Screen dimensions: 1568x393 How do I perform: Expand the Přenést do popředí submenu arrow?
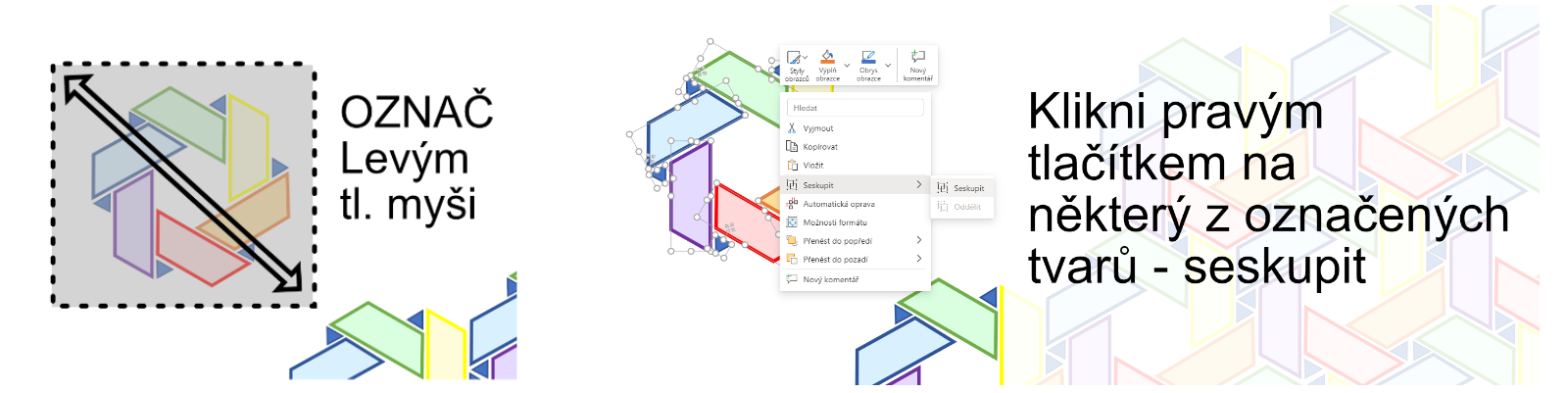tap(918, 240)
